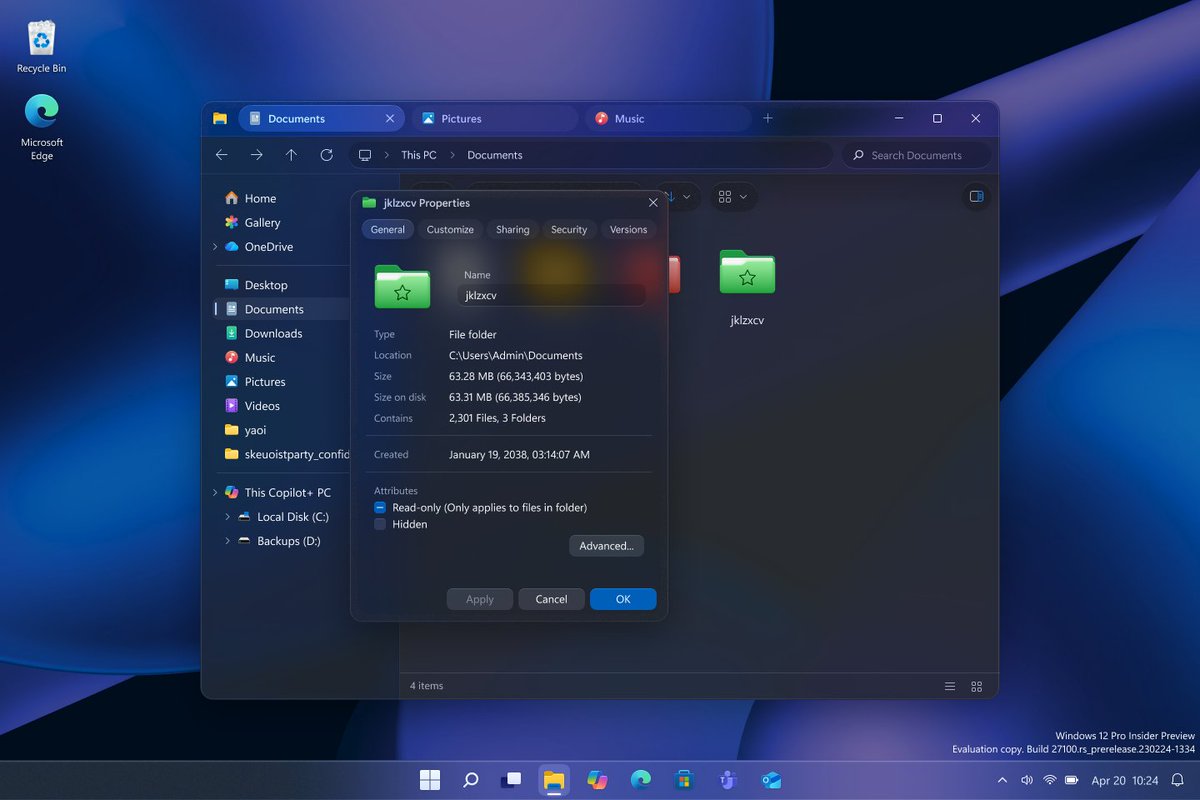Open the Versions tab in Properties

tap(629, 229)
